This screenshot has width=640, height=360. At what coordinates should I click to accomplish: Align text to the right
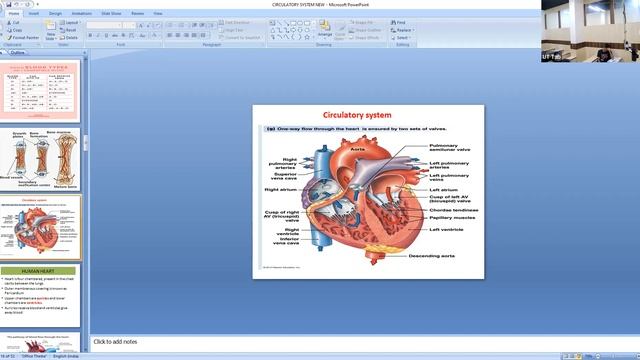(186, 36)
